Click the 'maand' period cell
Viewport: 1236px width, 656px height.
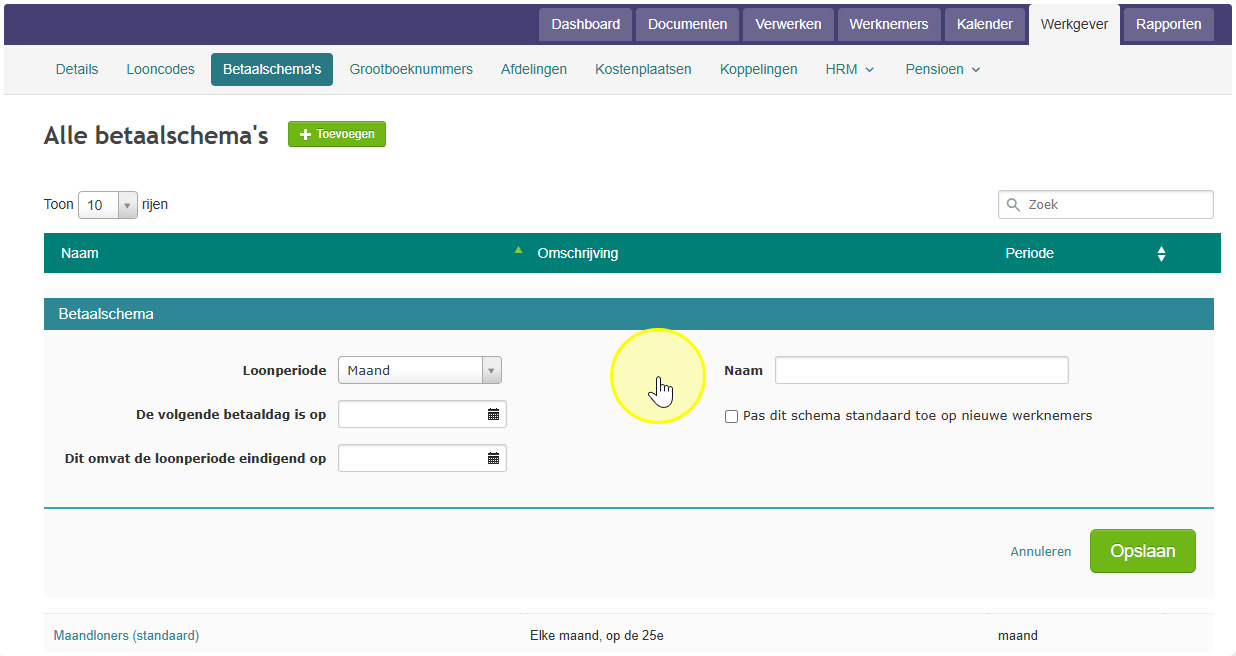point(1018,635)
